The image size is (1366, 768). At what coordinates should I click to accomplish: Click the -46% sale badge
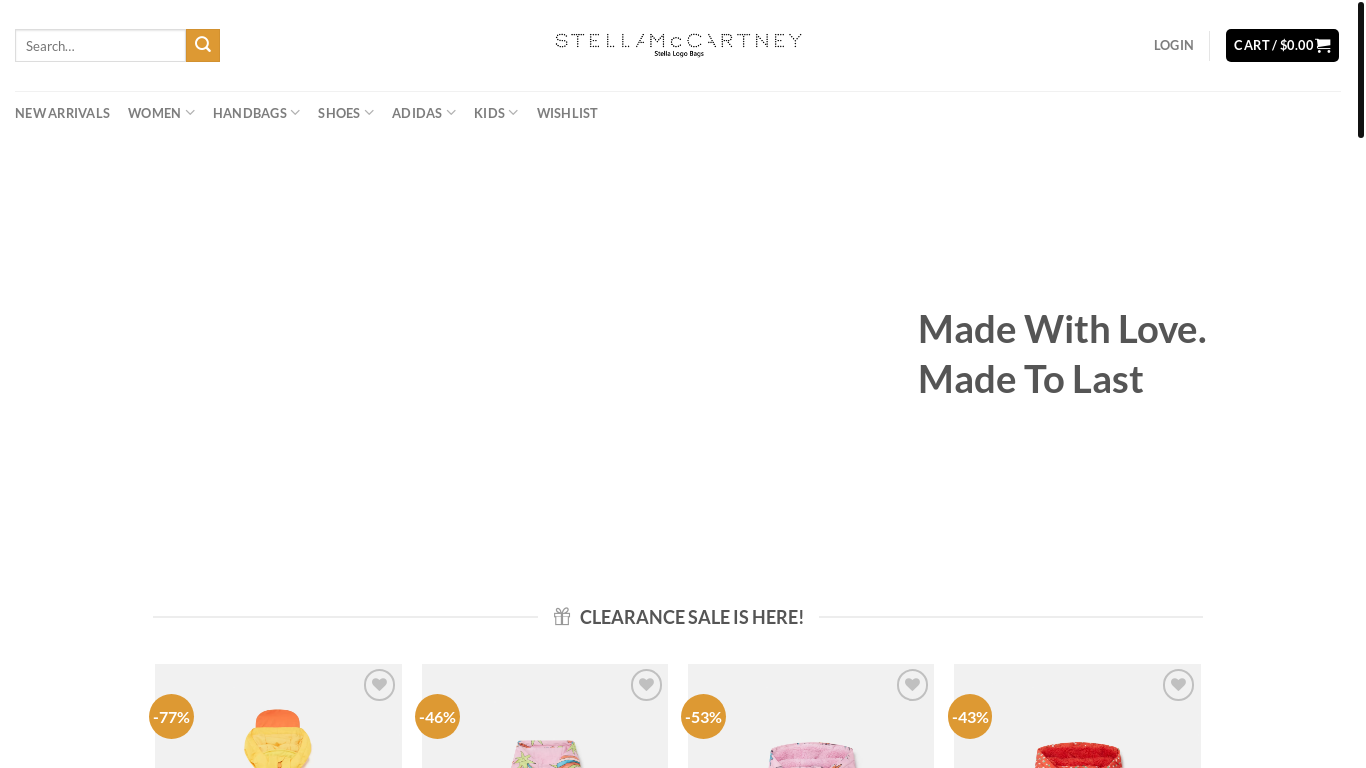click(x=437, y=716)
